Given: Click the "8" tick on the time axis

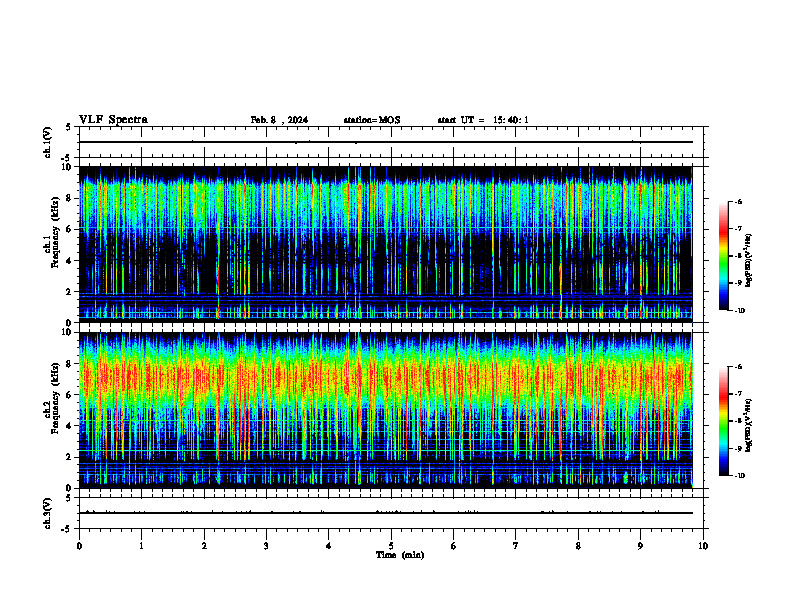Looking at the screenshot, I should 578,546.
